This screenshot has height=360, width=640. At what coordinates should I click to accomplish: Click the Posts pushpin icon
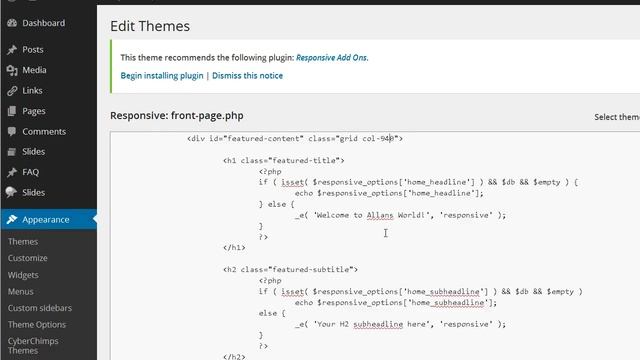tap(12, 49)
